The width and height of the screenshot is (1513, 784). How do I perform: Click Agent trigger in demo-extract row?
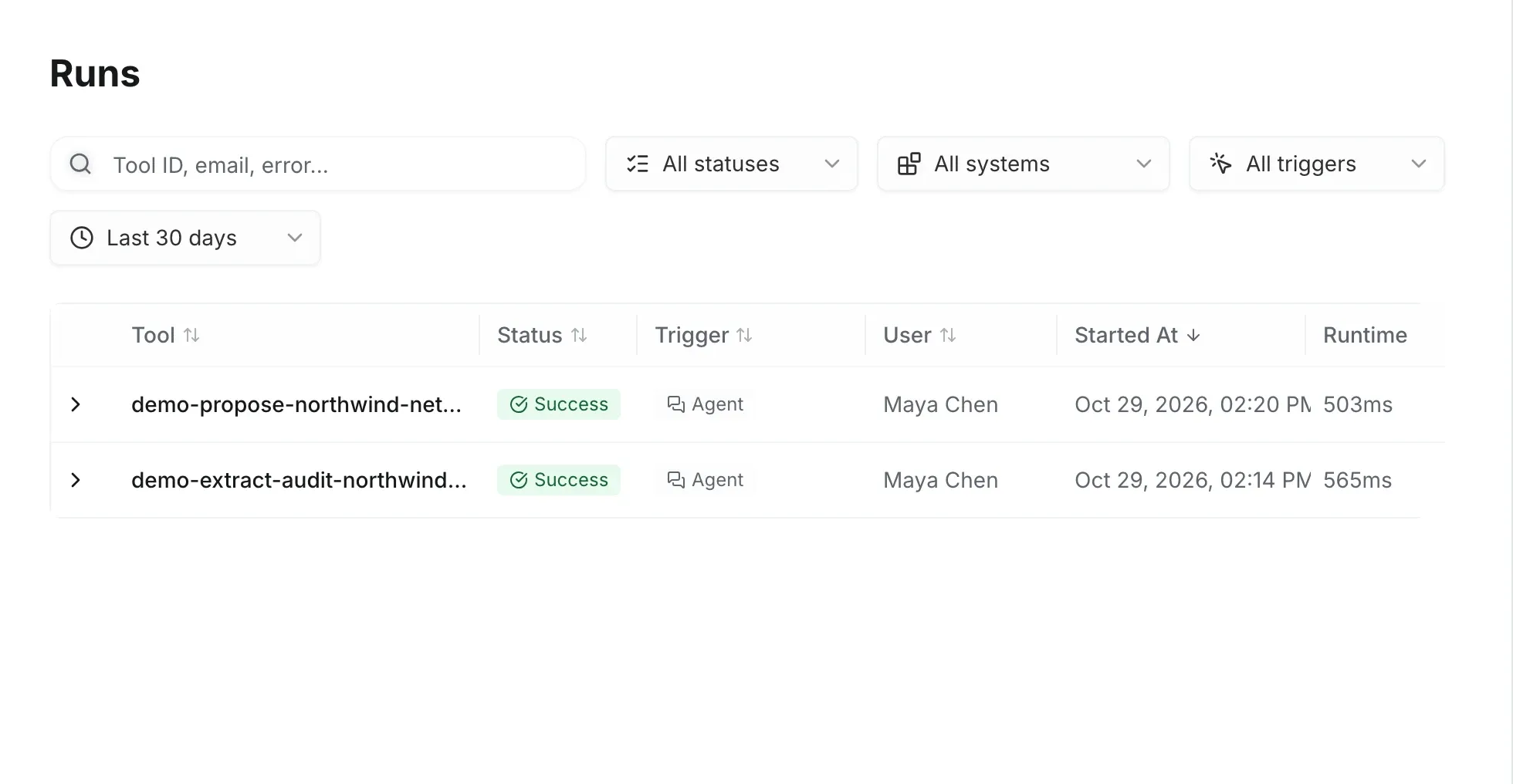705,480
